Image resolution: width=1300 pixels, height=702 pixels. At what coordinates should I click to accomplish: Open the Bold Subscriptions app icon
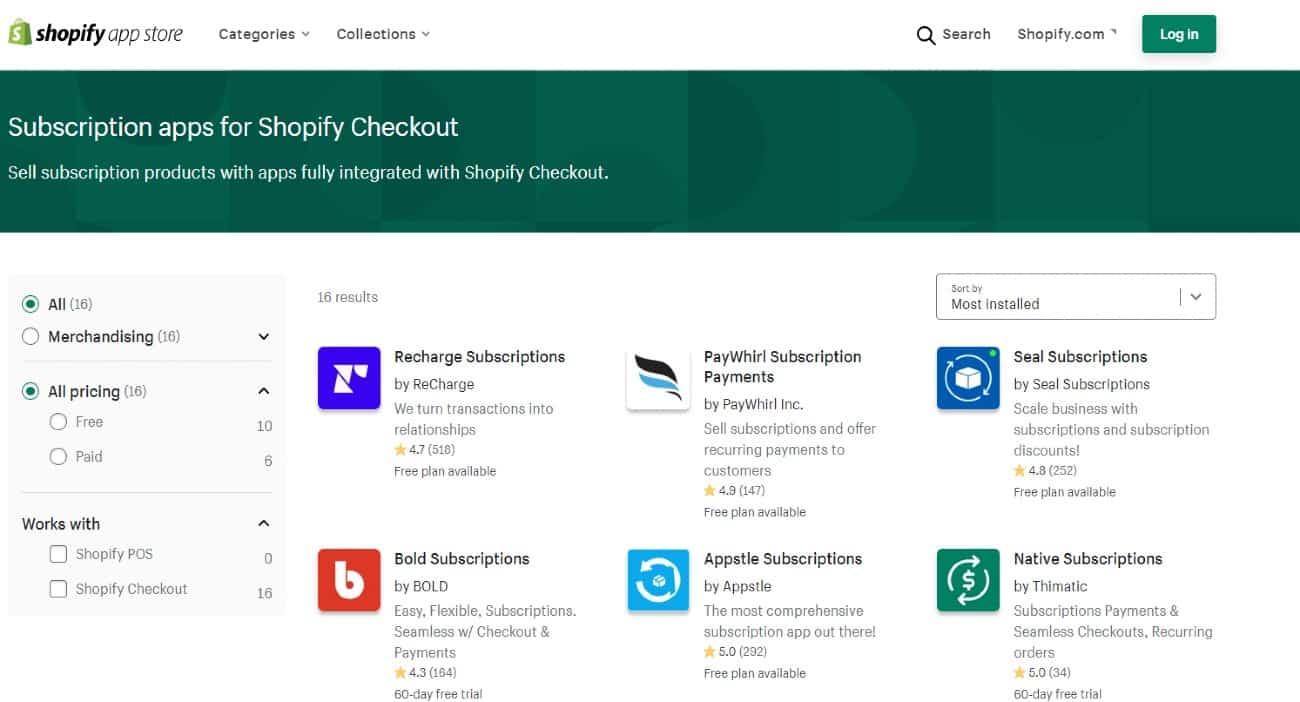coord(349,580)
